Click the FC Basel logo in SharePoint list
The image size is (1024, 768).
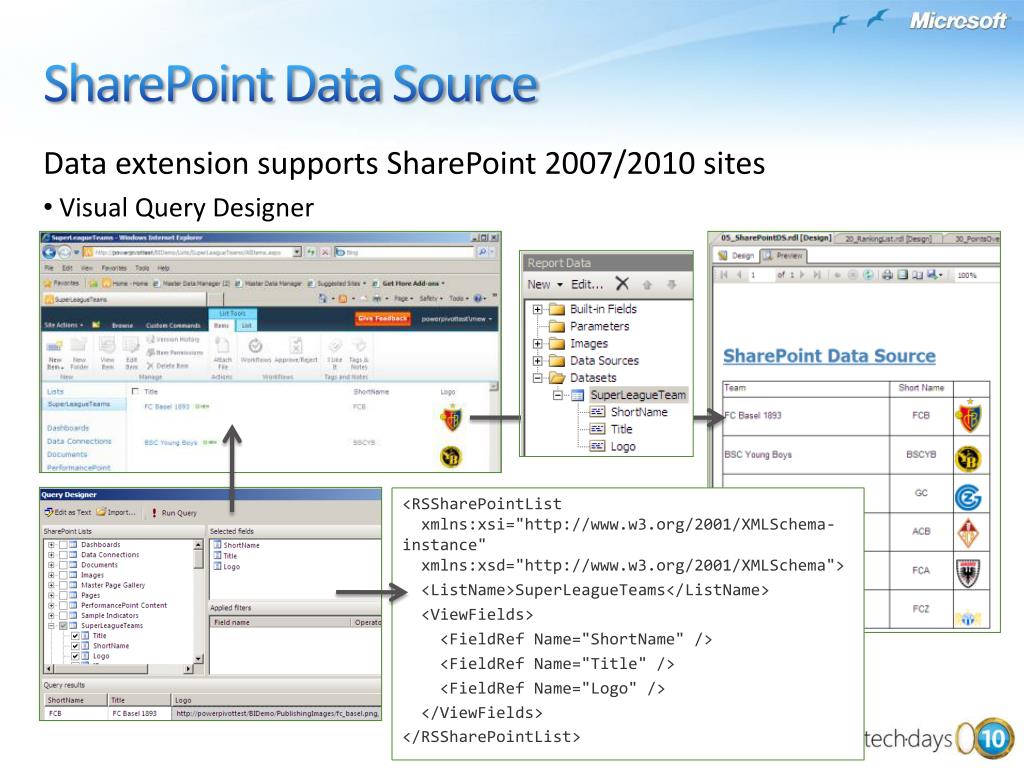click(x=451, y=419)
